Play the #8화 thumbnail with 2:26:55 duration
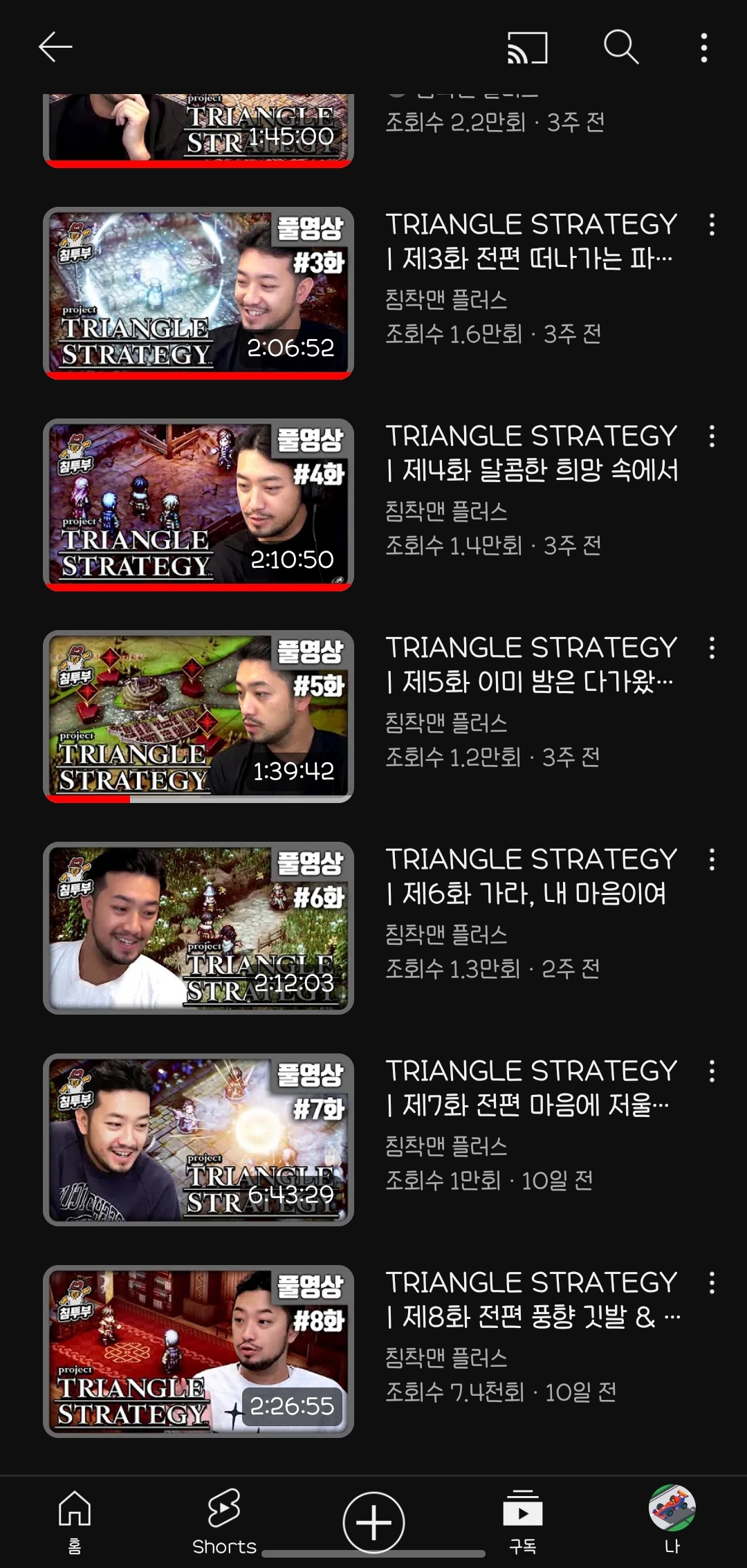 [199, 1351]
